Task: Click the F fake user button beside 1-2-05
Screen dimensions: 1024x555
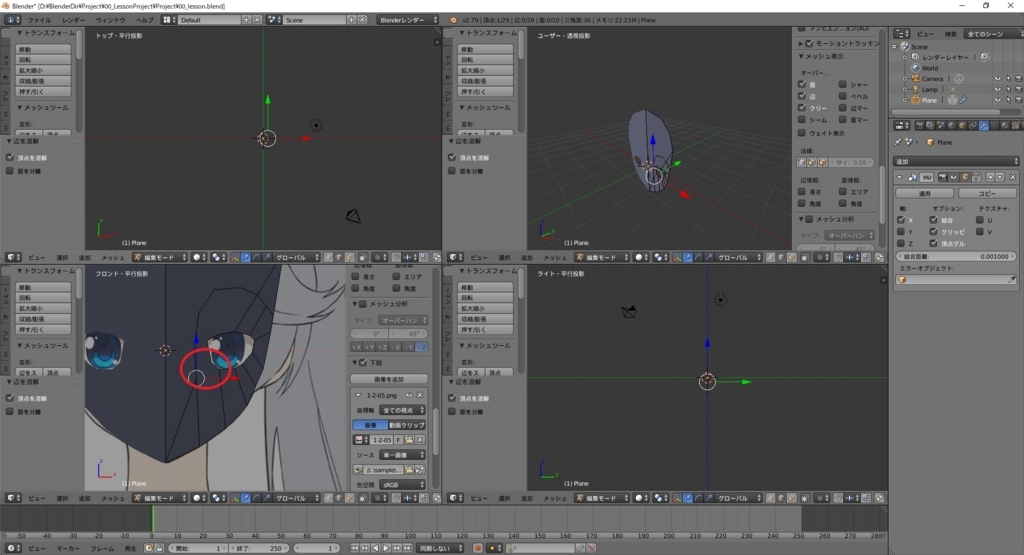Action: pos(398,440)
